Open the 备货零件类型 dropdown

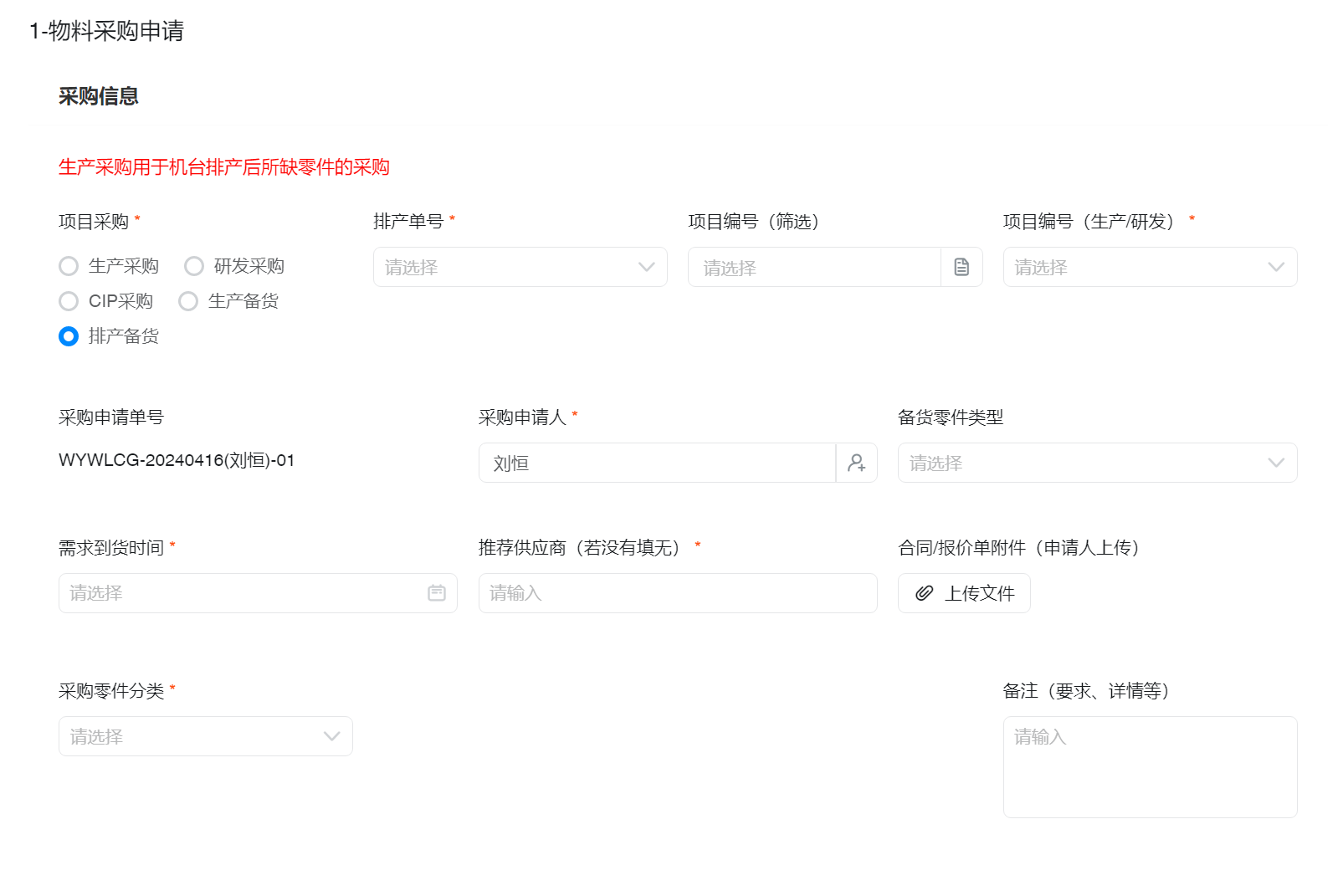pyautogui.click(x=1097, y=463)
